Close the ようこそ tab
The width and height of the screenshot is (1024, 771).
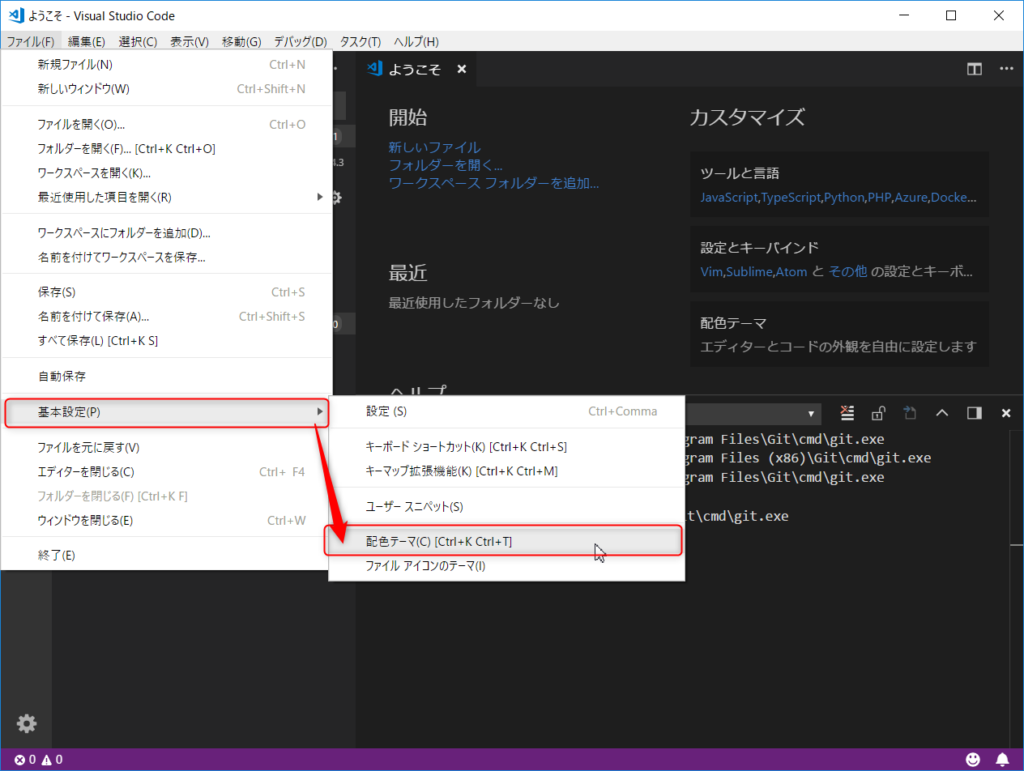[x=462, y=69]
